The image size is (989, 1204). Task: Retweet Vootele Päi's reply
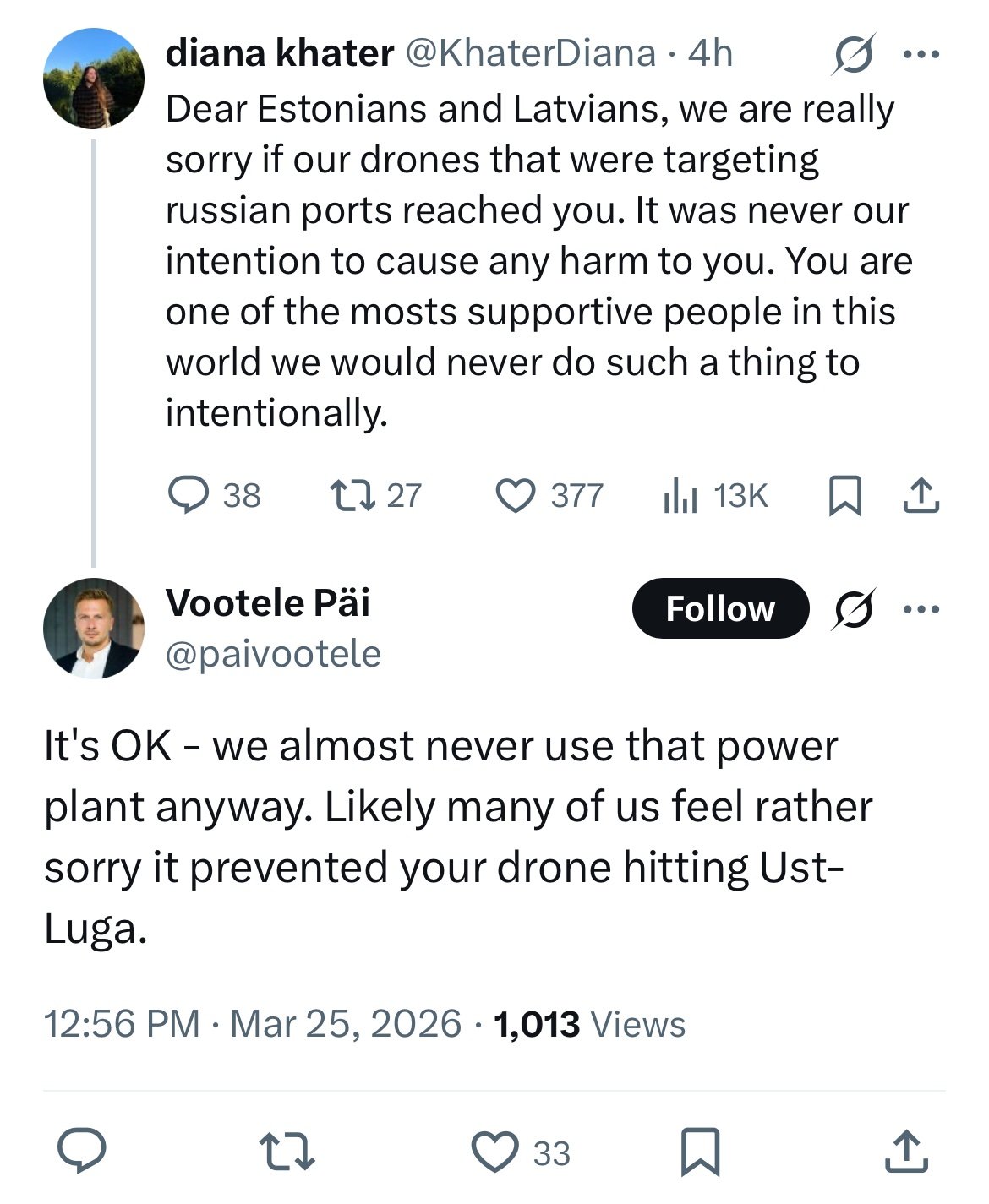(x=287, y=1152)
